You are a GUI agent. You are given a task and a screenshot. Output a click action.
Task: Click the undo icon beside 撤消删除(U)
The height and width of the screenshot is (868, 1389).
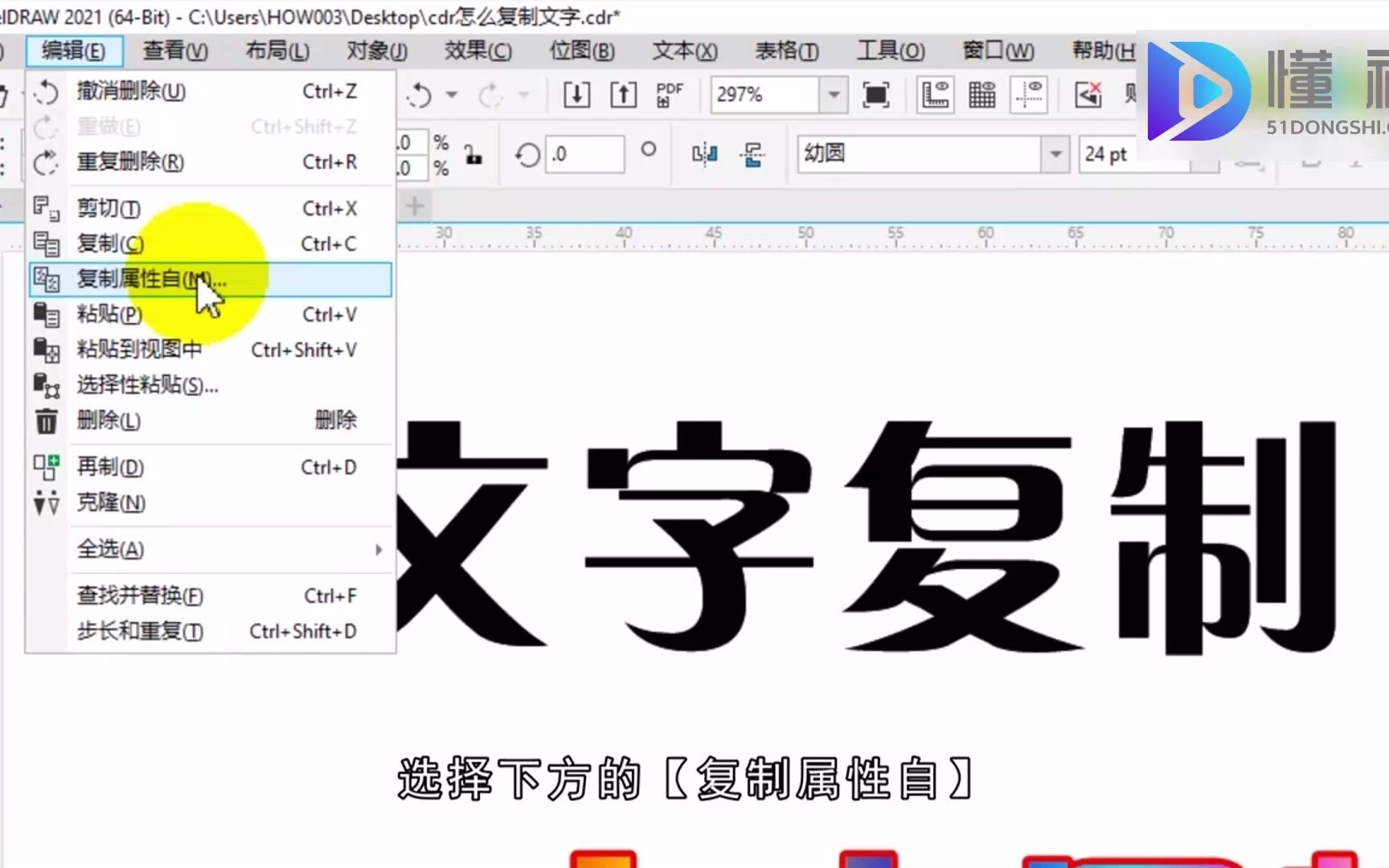(x=47, y=92)
